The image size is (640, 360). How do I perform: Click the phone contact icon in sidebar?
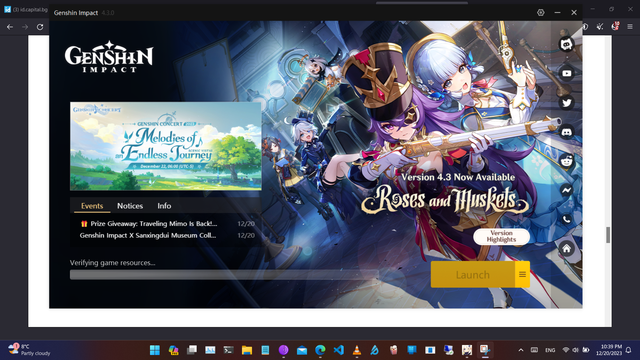point(567,220)
